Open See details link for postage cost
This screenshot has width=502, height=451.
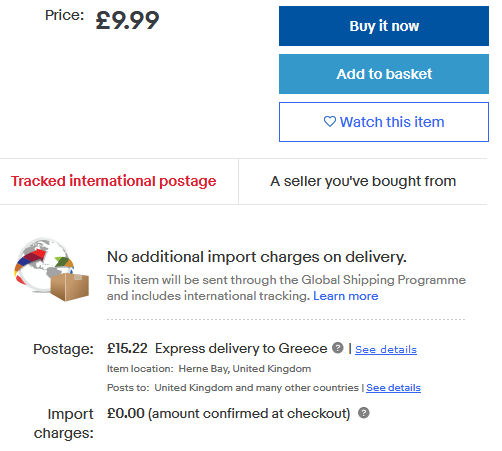386,350
